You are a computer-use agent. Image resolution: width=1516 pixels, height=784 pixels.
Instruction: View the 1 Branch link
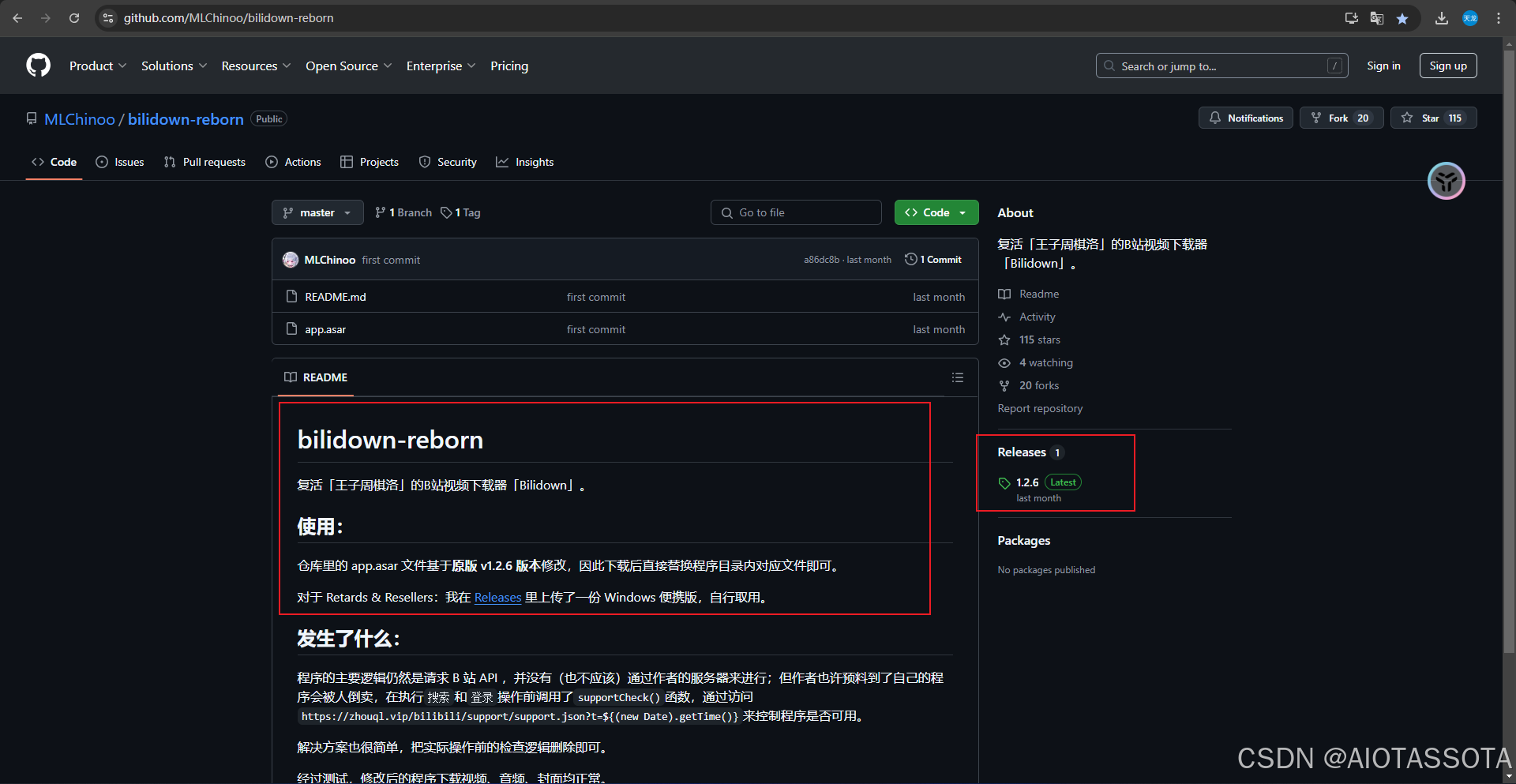click(403, 212)
